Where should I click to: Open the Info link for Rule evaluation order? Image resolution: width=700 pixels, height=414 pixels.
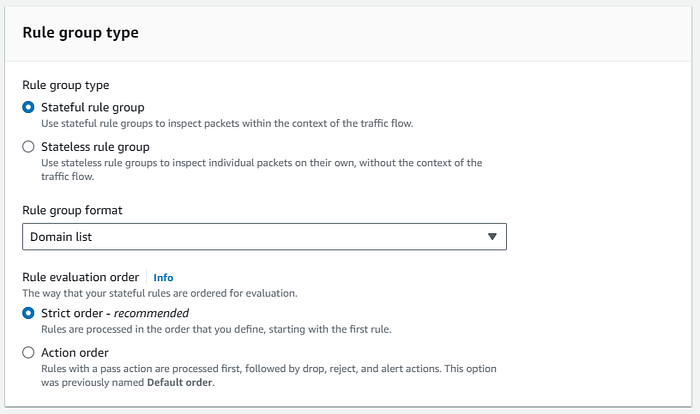pyautogui.click(x=163, y=277)
